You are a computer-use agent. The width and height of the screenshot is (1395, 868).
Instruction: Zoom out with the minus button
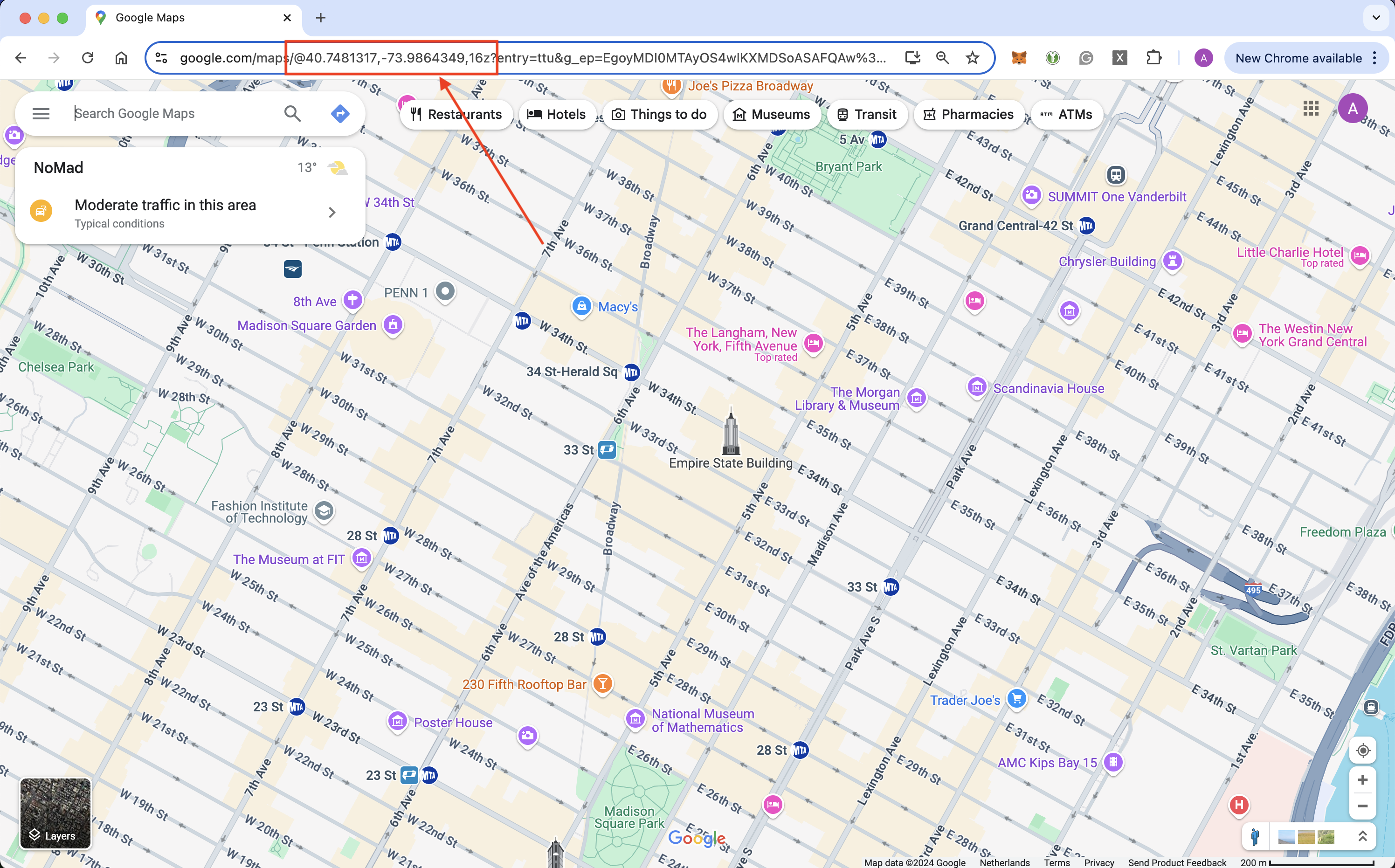(x=1363, y=806)
